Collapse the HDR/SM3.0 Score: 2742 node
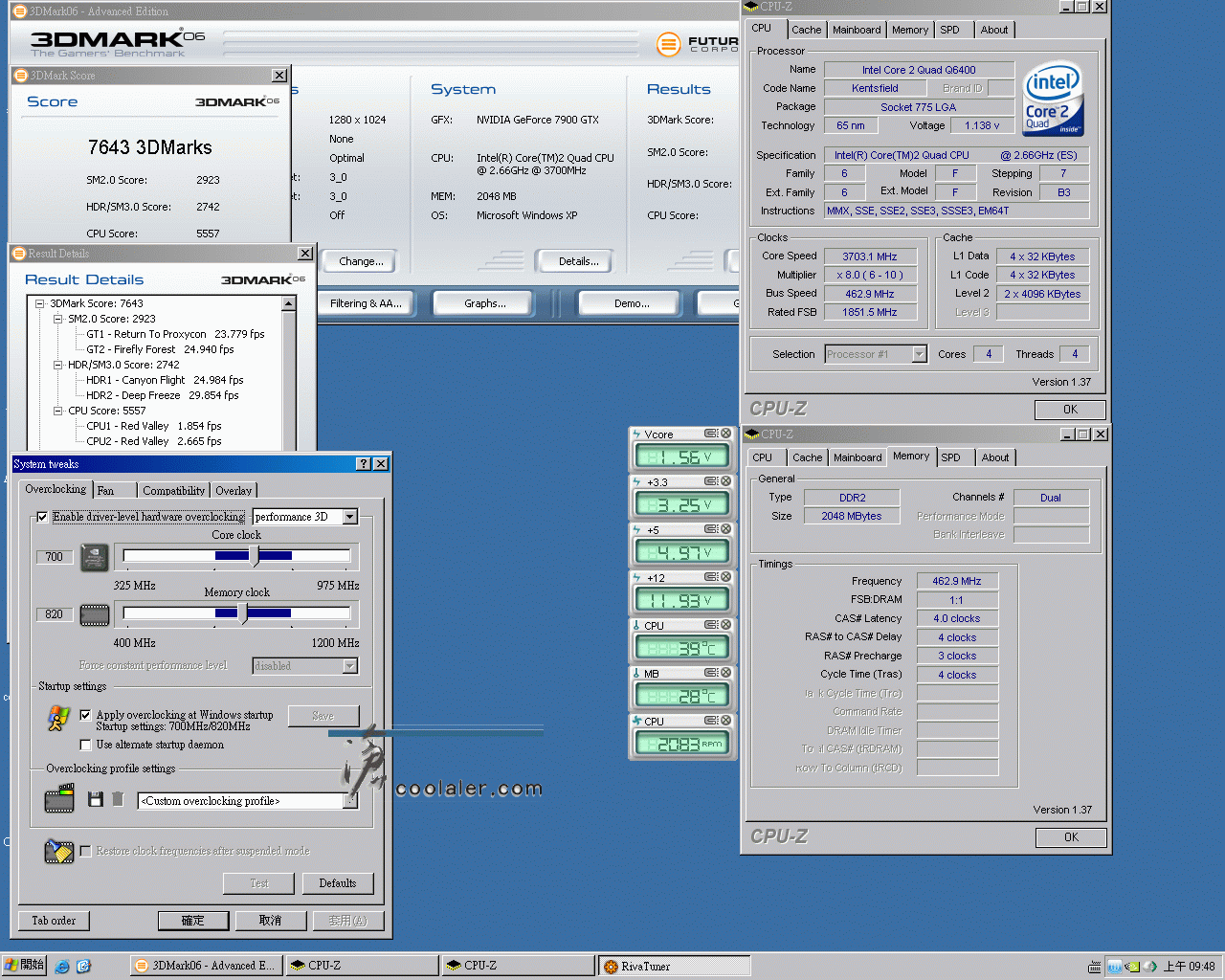Viewport: 1225px width, 980px height. pyautogui.click(x=57, y=365)
